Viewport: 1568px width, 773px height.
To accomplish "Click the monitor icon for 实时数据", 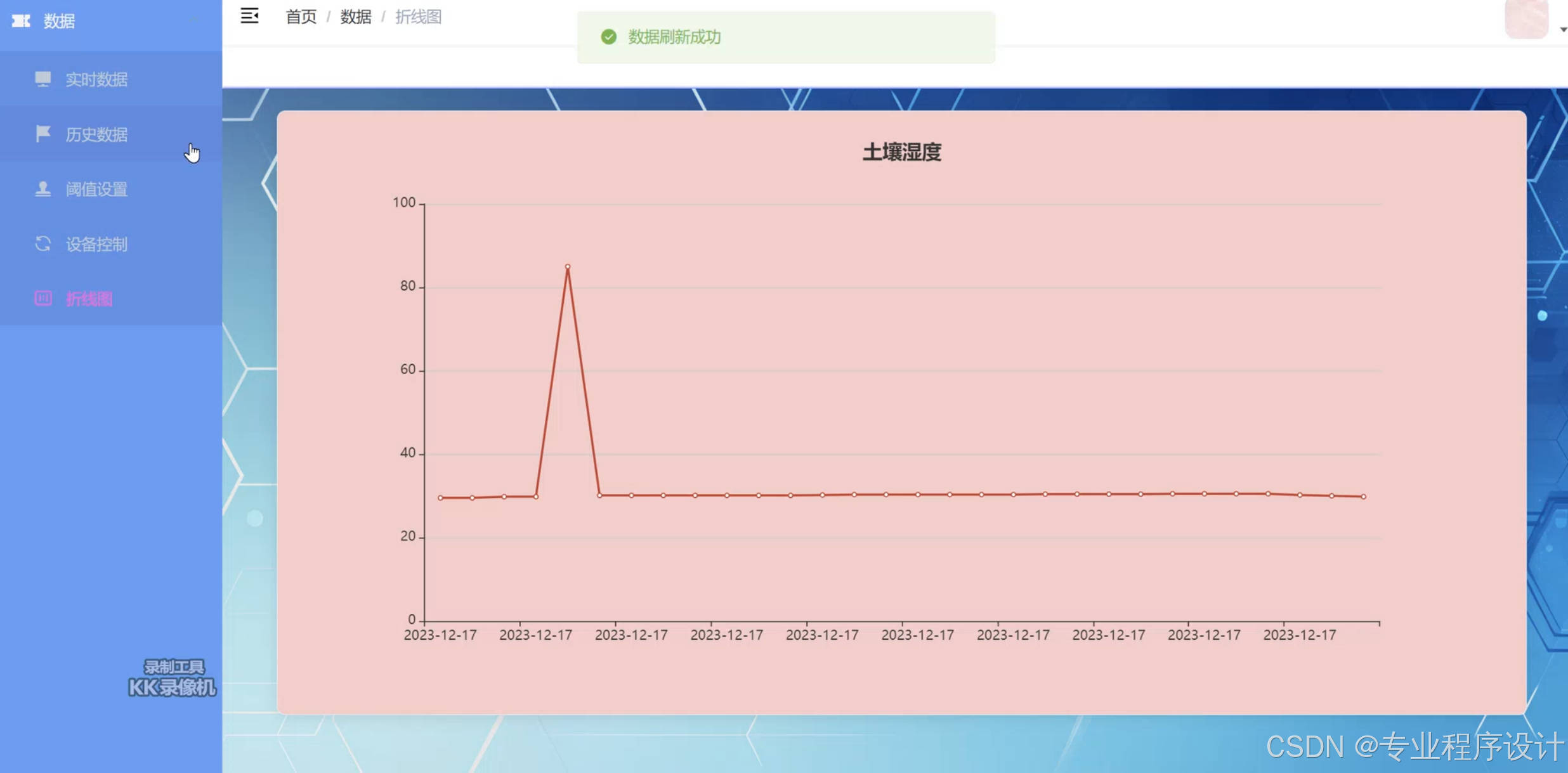I will (42, 79).
